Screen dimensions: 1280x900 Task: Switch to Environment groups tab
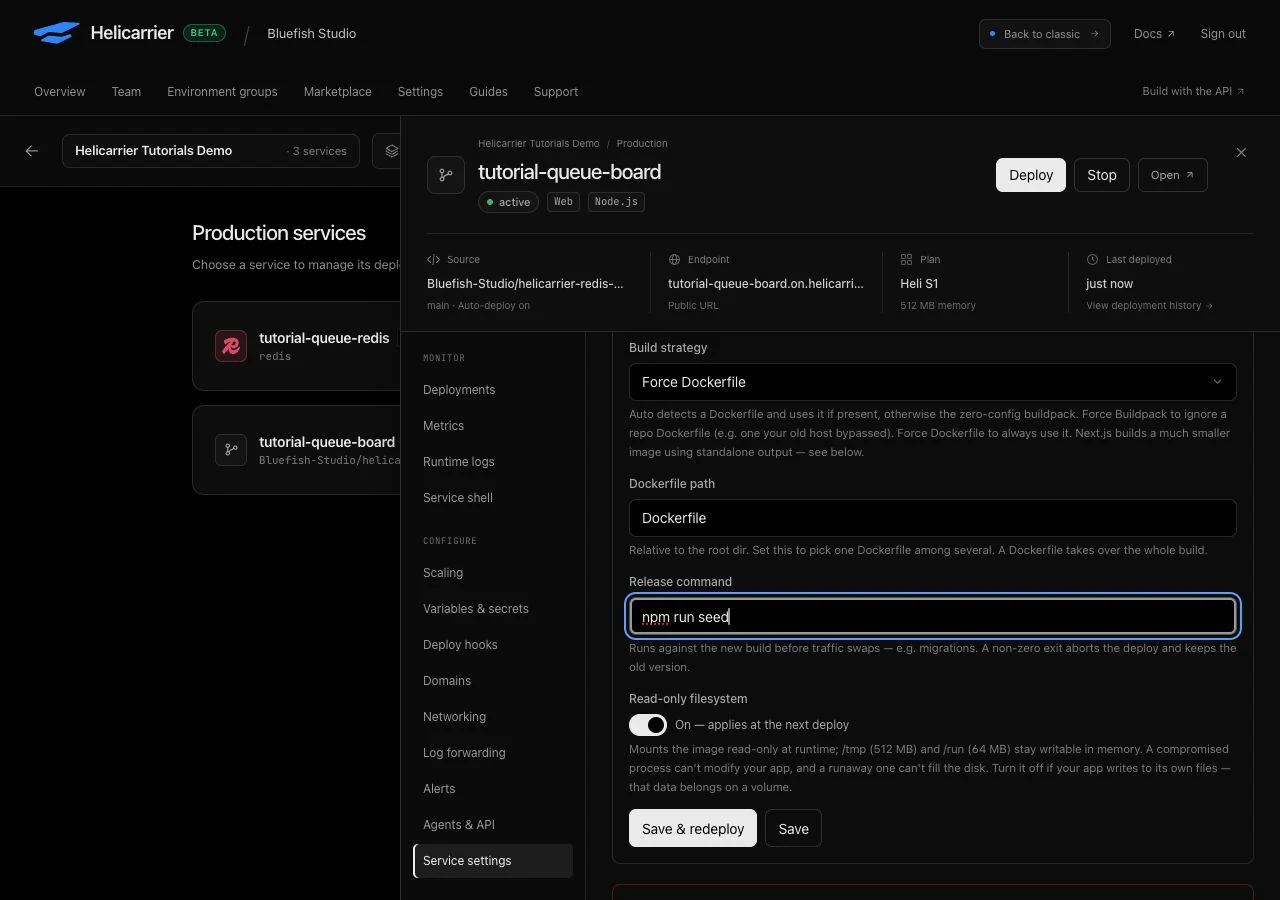[x=222, y=91]
